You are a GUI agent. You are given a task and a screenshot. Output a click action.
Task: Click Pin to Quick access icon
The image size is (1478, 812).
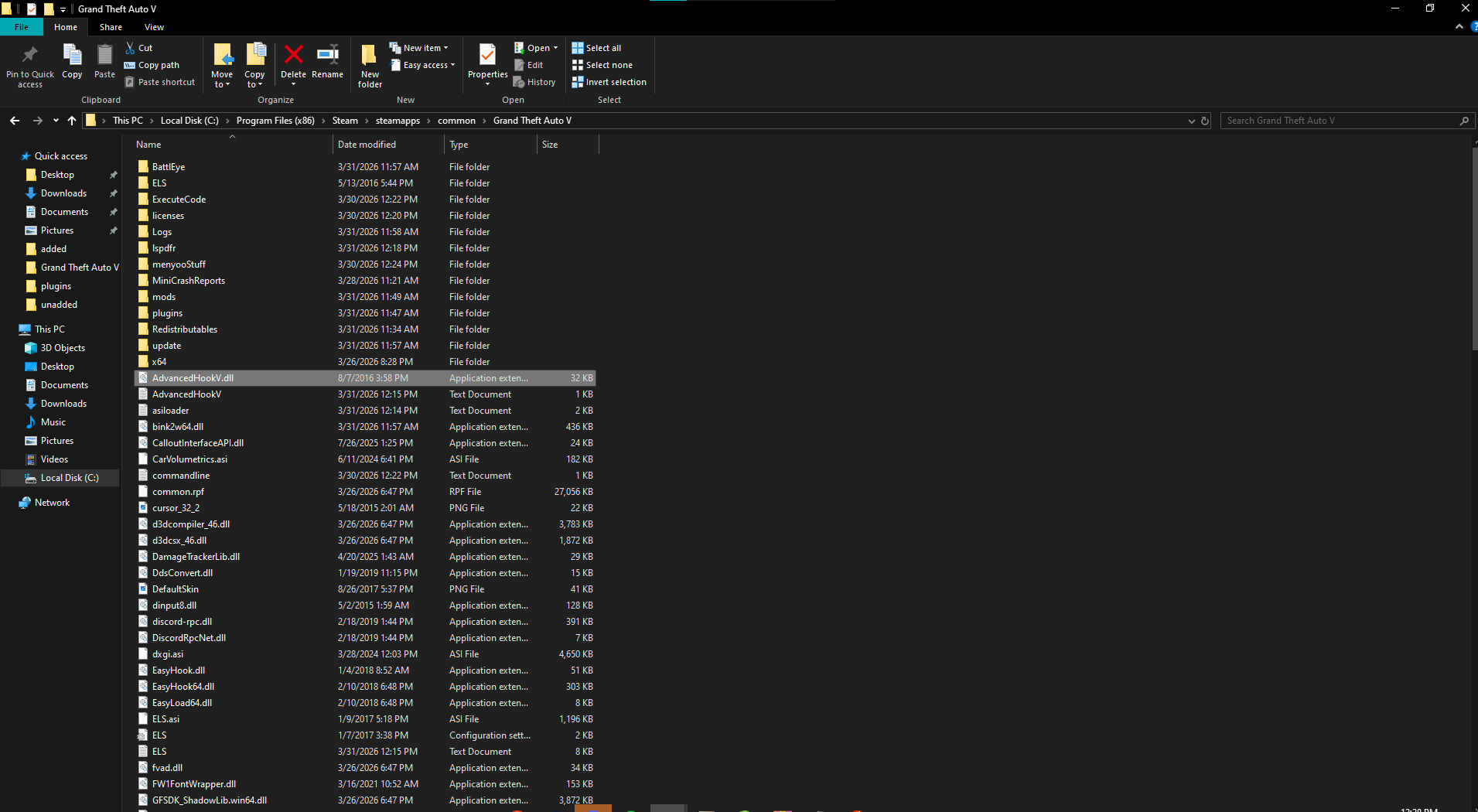pyautogui.click(x=30, y=65)
